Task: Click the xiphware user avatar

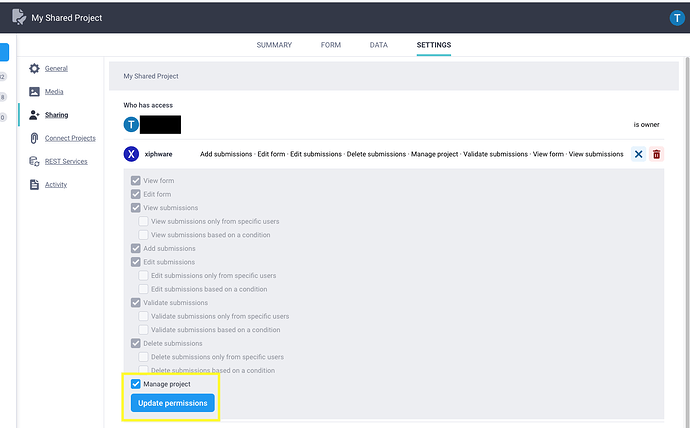Action: pos(130,154)
